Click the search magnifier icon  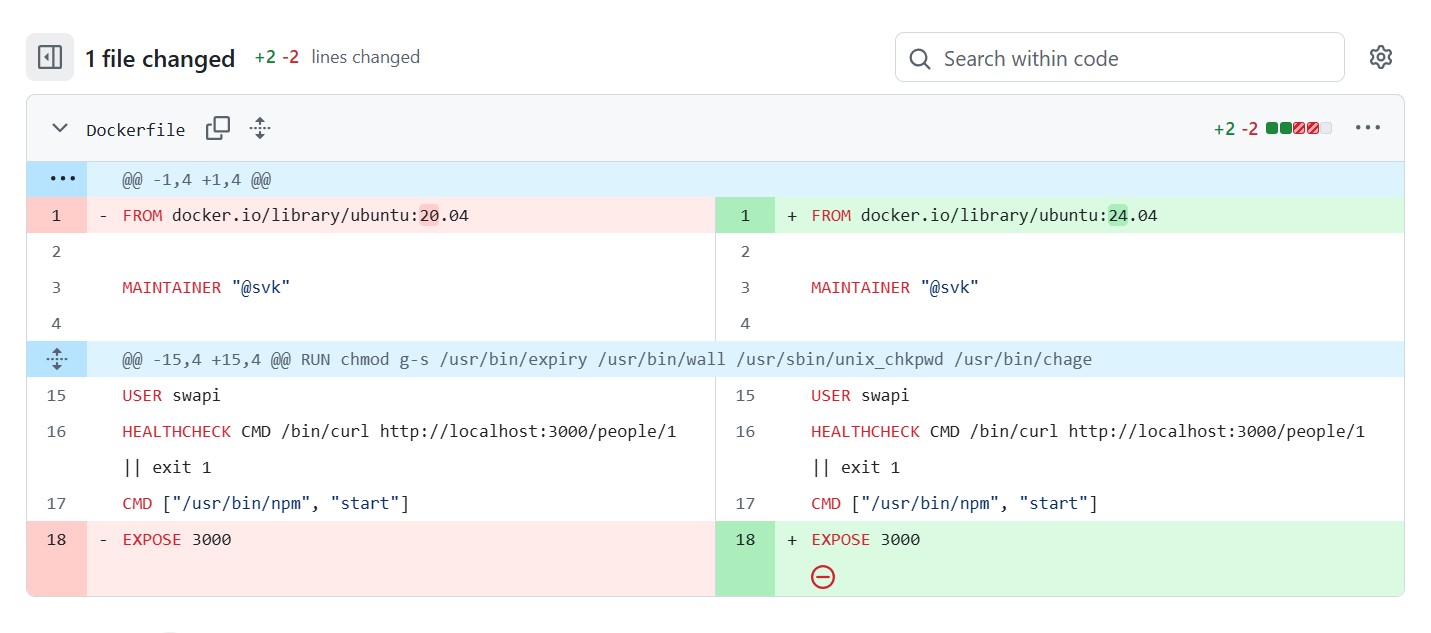coord(919,57)
